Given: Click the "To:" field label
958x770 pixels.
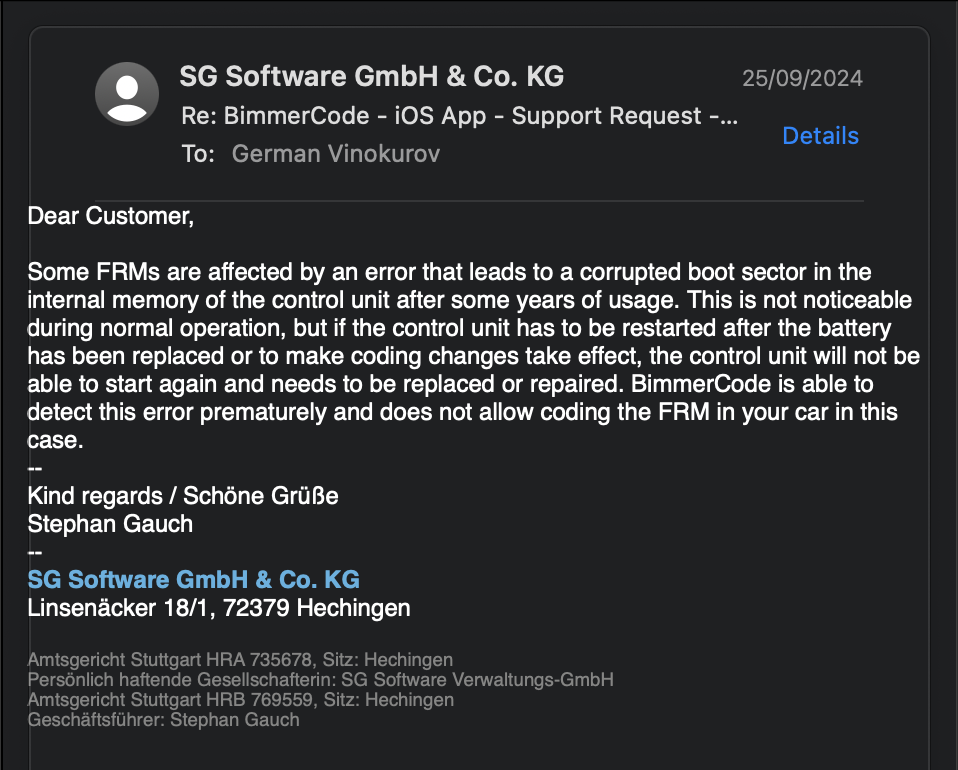Looking at the screenshot, I should 197,153.
